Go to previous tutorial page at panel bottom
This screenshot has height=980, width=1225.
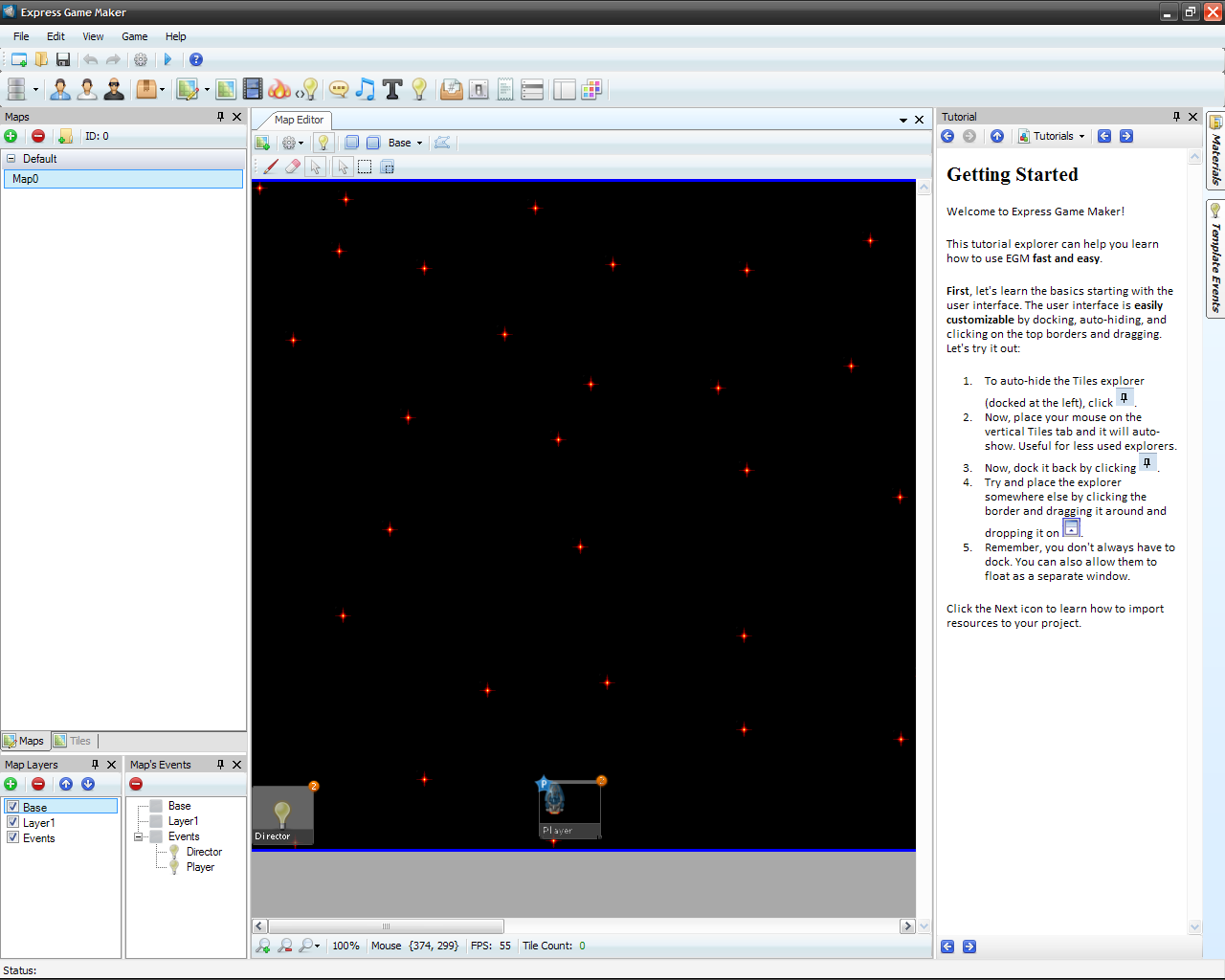point(947,947)
